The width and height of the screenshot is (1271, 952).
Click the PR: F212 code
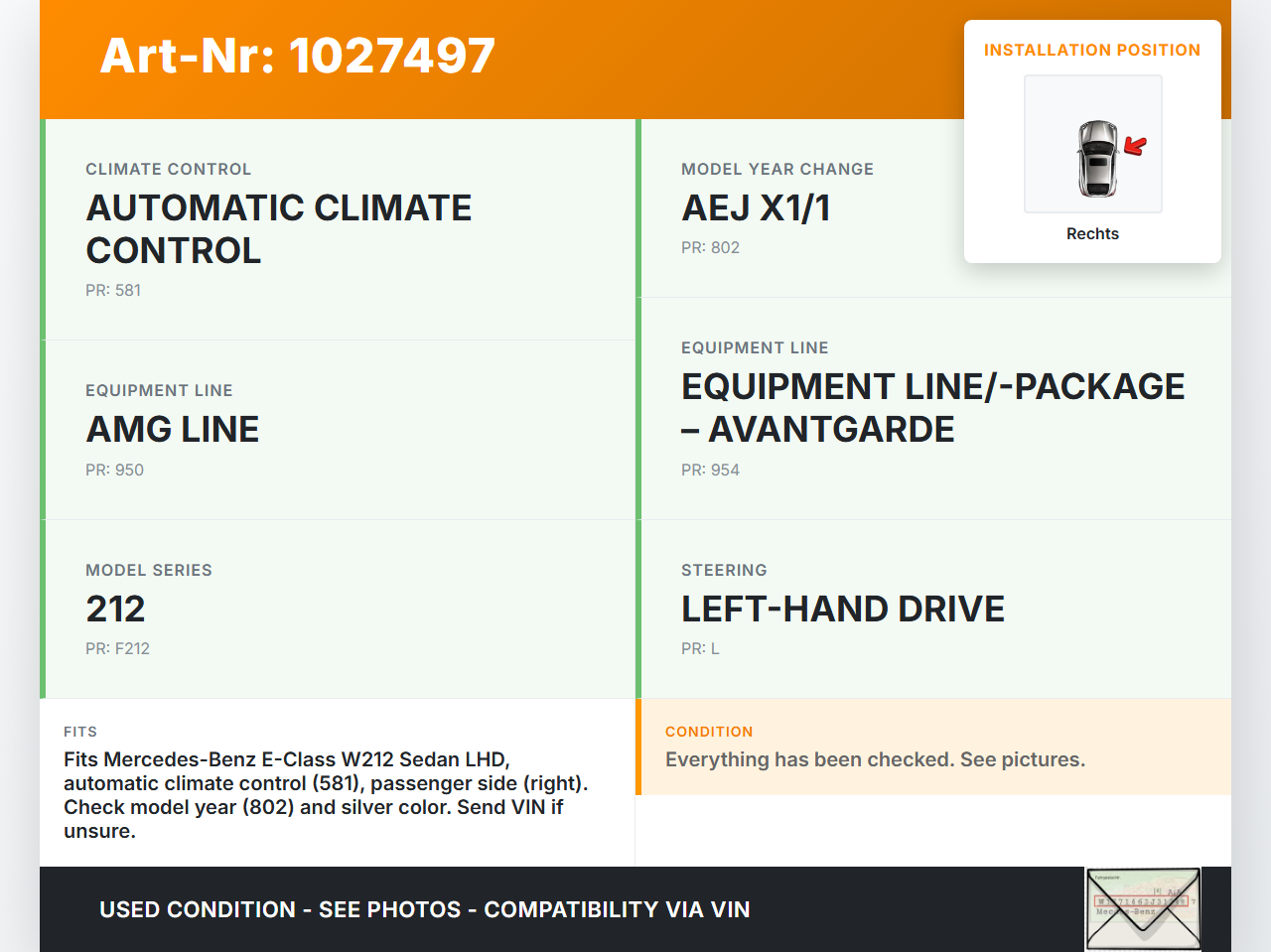[x=117, y=648]
